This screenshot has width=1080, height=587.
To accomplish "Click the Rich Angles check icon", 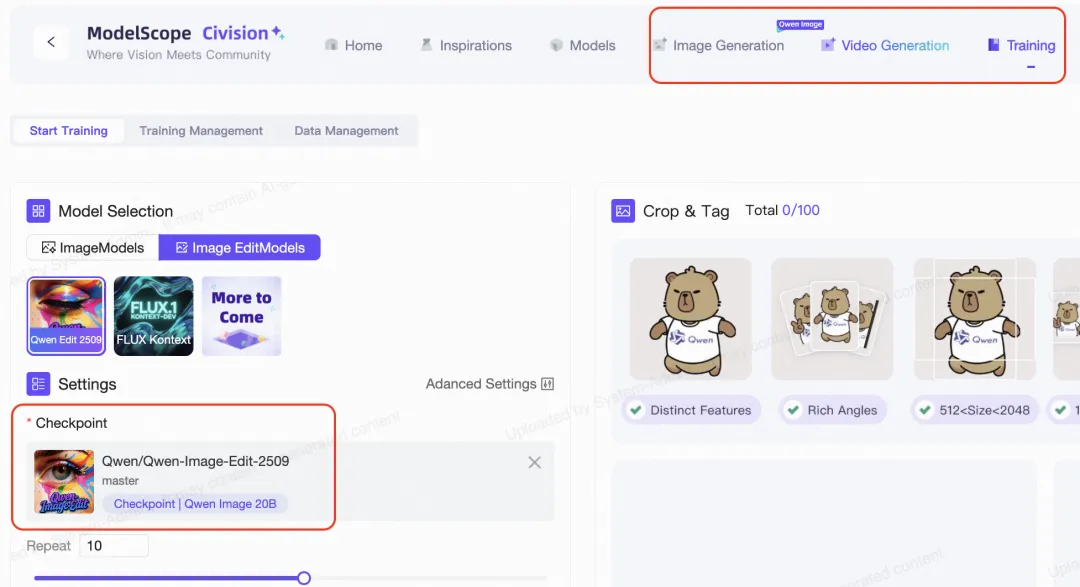I will click(x=793, y=410).
